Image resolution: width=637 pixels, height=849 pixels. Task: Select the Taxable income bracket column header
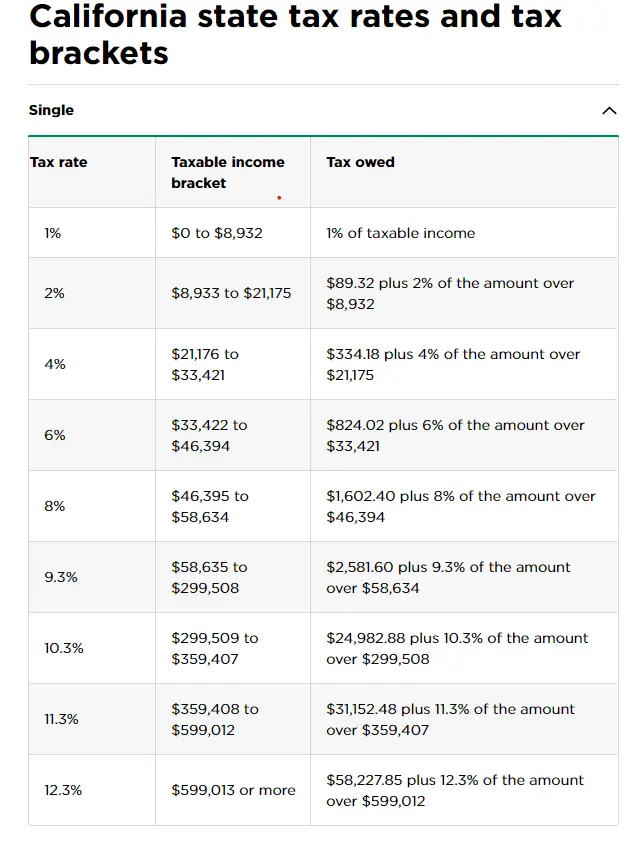(228, 172)
